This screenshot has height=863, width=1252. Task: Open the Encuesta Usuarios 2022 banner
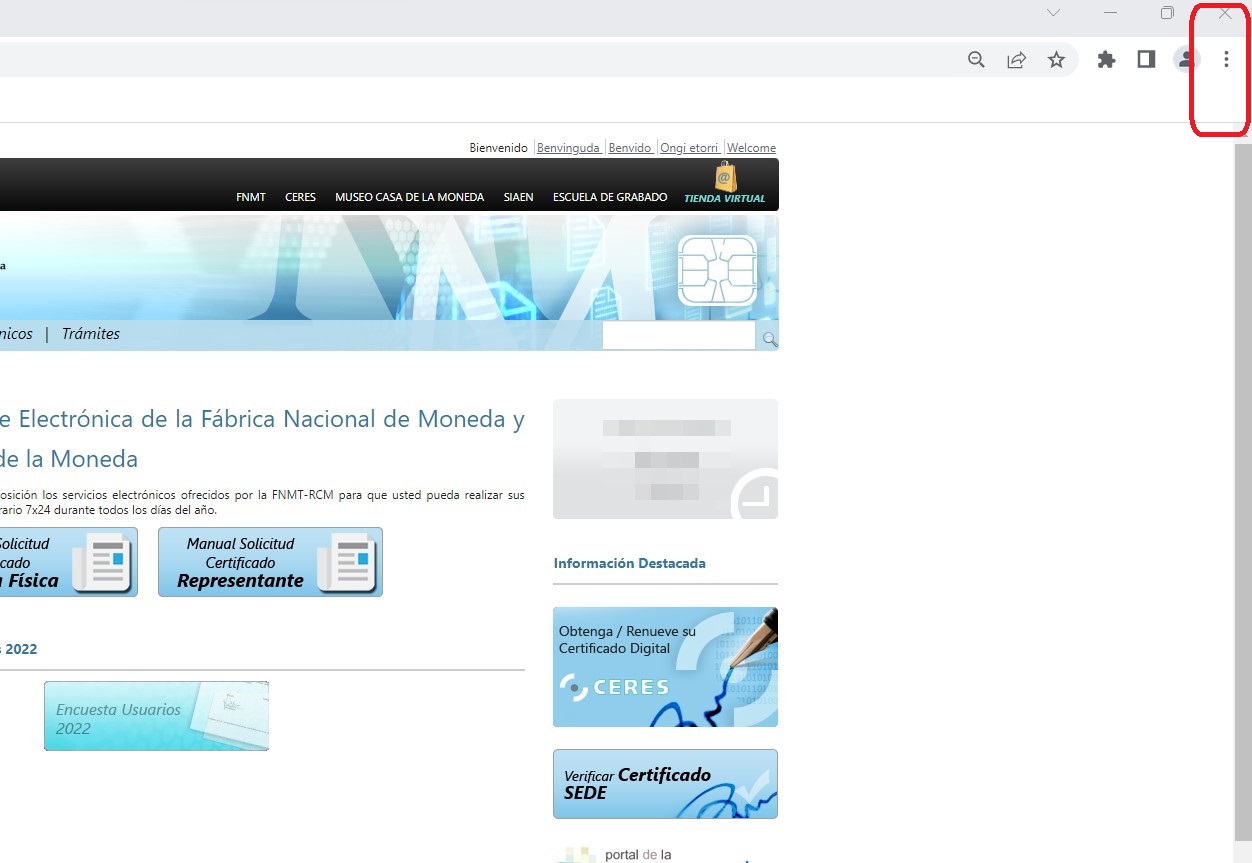(156, 716)
